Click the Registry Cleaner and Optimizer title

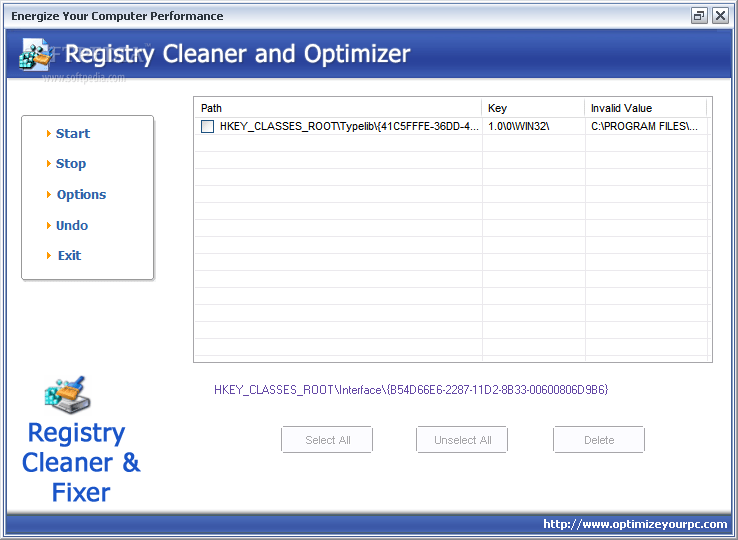(x=238, y=54)
